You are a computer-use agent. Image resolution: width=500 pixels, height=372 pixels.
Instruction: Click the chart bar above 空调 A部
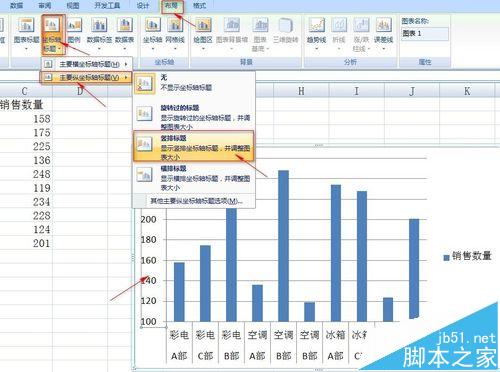[x=257, y=303]
